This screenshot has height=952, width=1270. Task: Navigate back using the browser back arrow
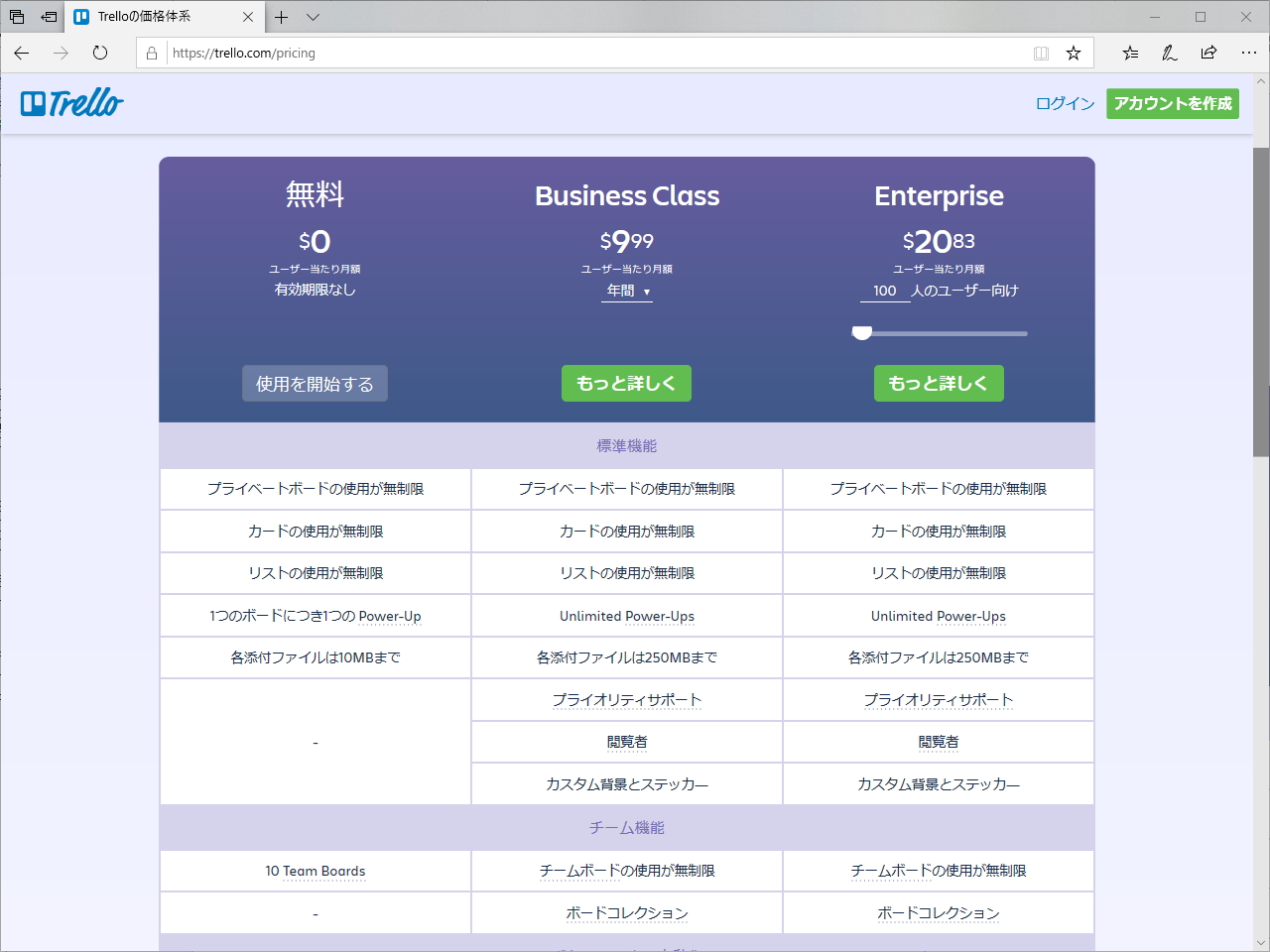pos(21,53)
